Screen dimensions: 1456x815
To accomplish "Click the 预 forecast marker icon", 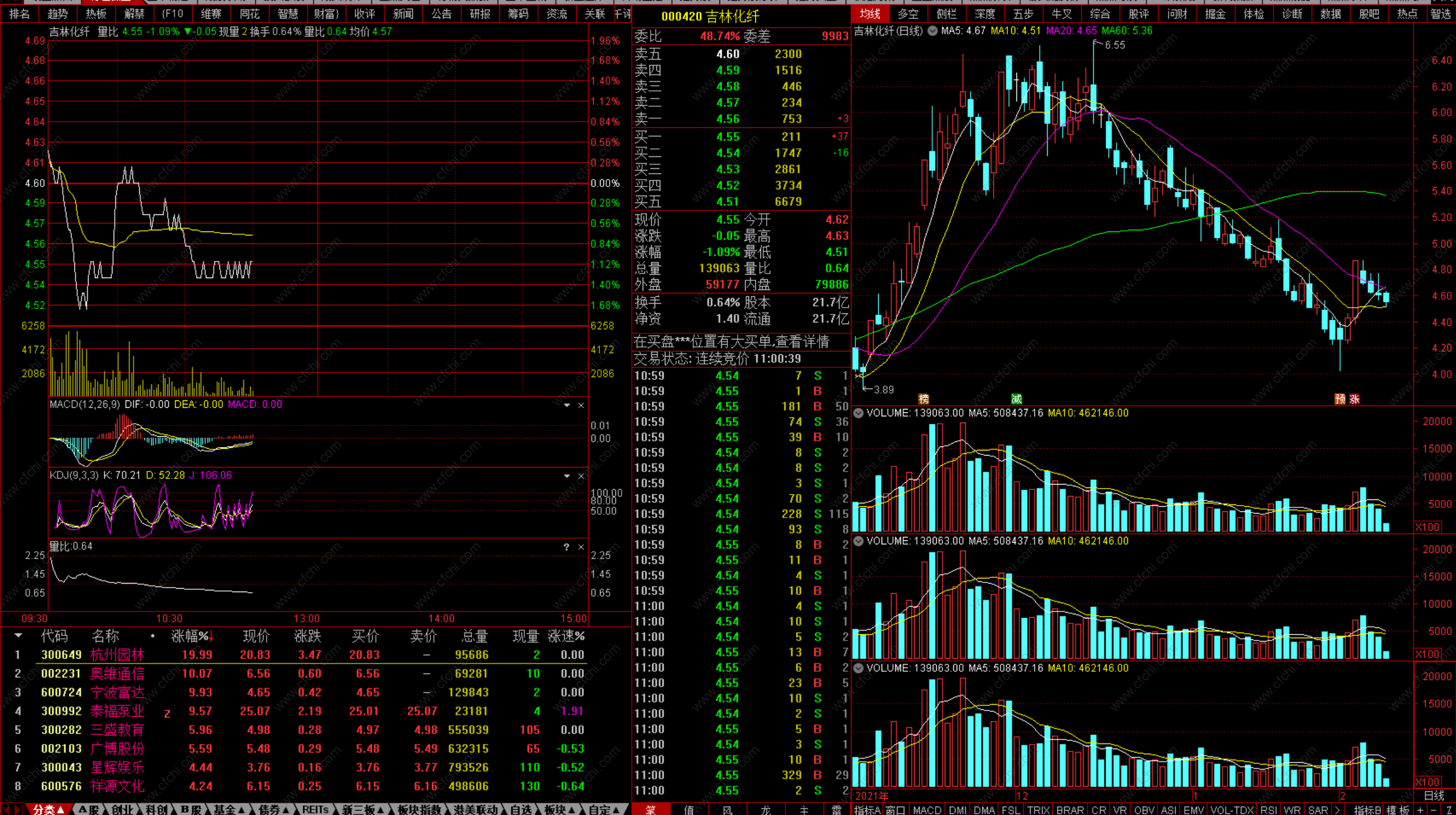I will click(1340, 399).
